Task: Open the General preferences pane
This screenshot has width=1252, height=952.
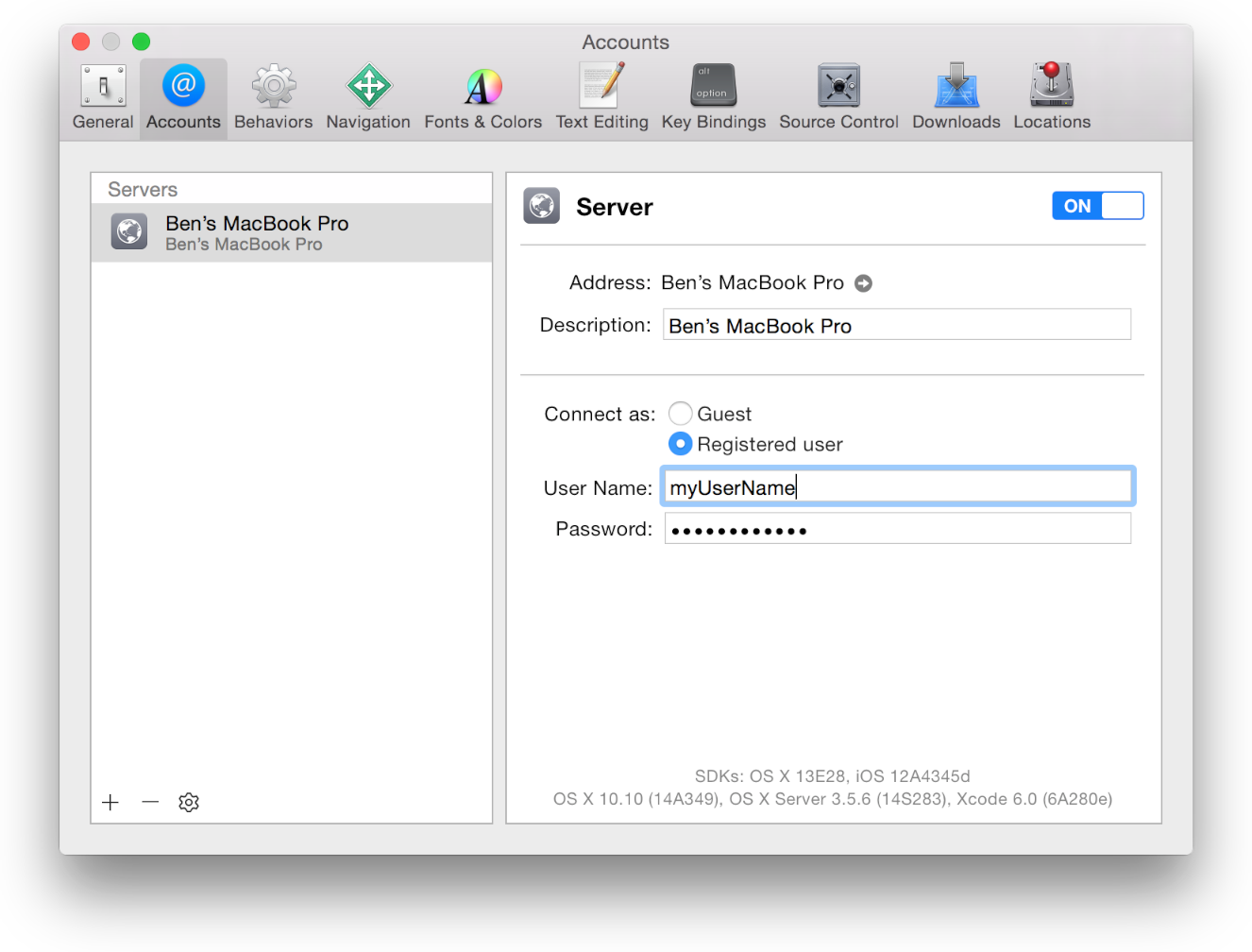Action: pyautogui.click(x=102, y=94)
